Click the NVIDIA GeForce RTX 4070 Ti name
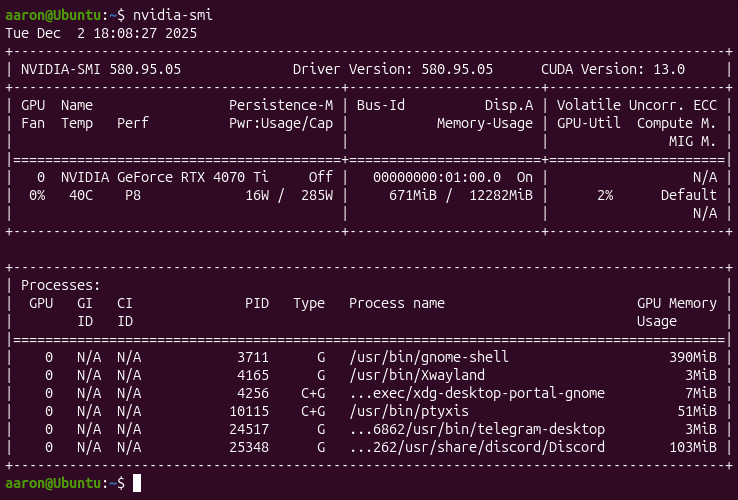Screen dimensions: 738x500 164,176
